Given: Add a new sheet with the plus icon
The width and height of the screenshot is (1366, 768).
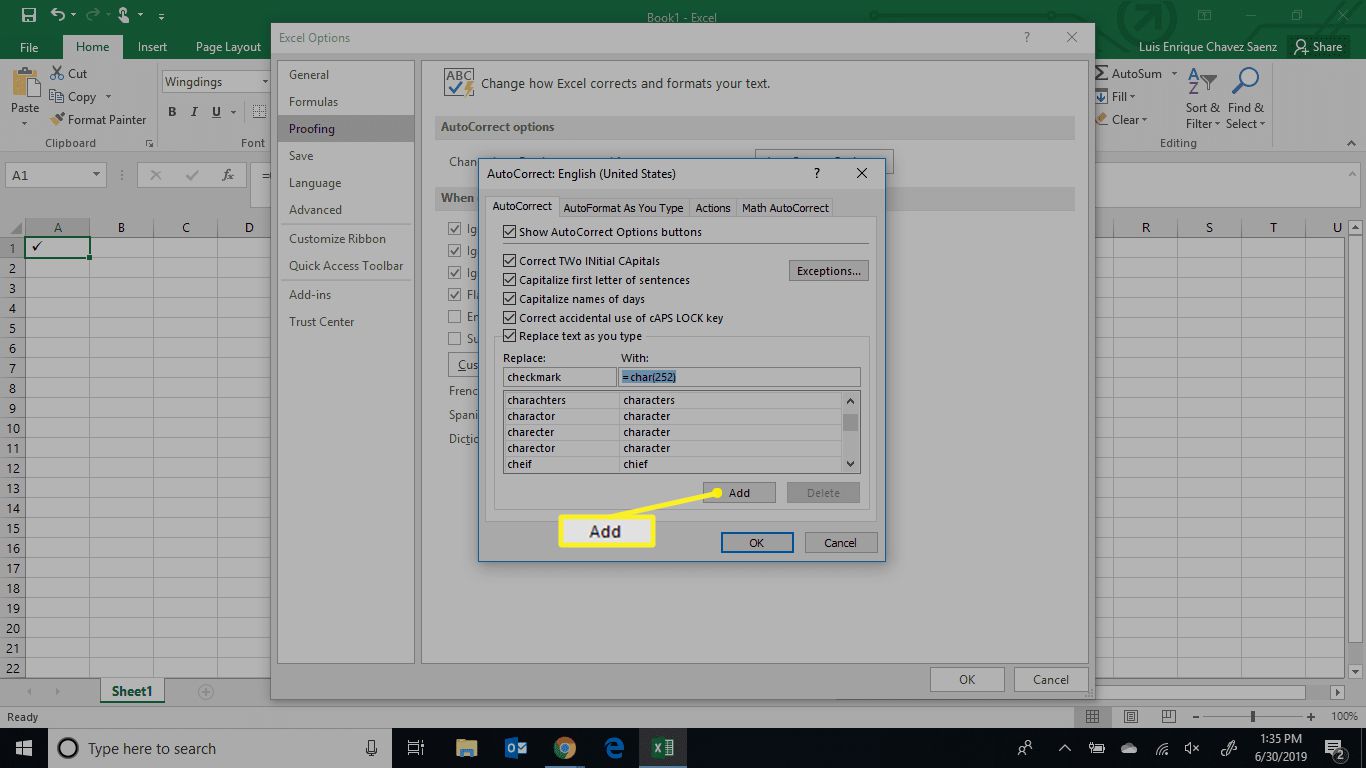Looking at the screenshot, I should point(206,691).
